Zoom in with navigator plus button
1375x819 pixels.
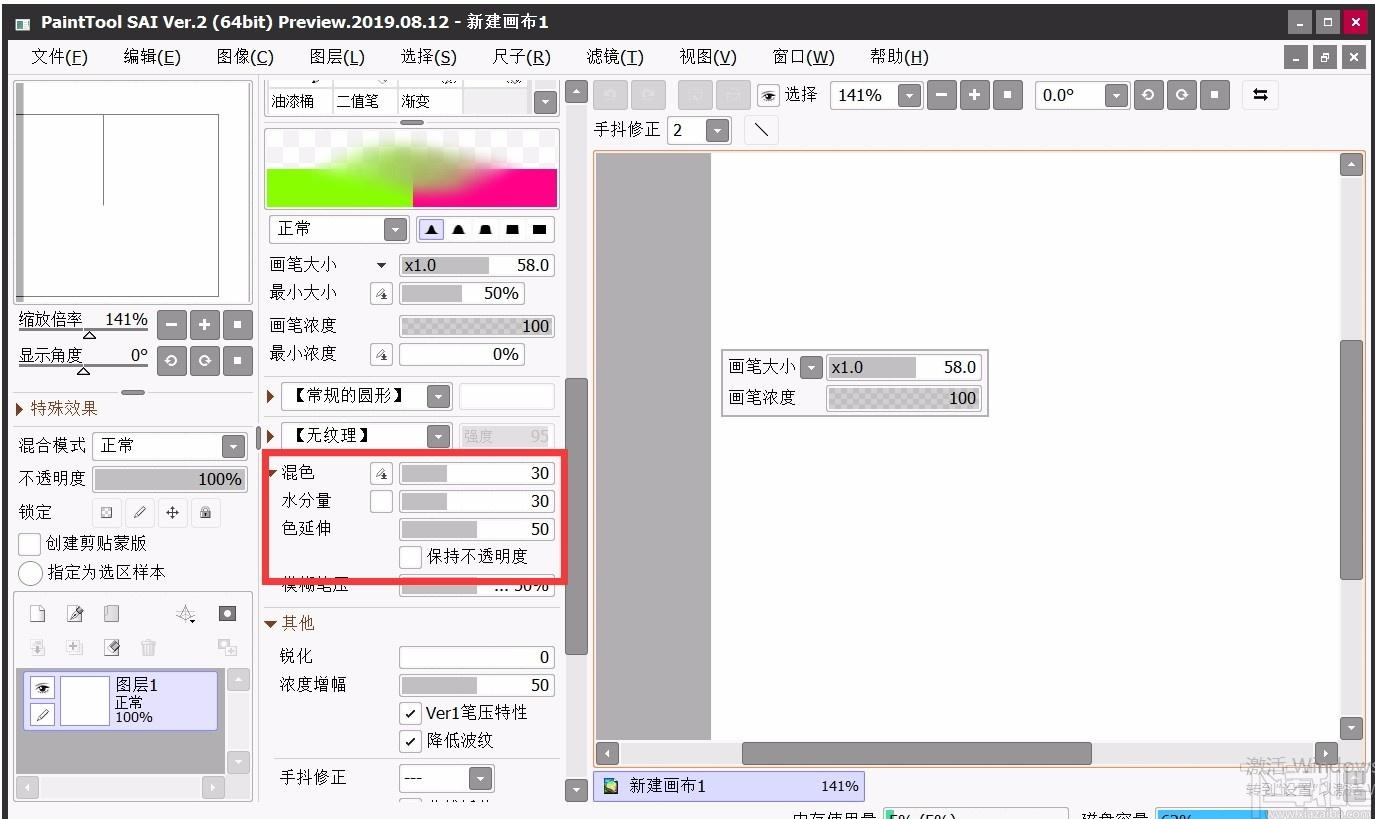pyautogui.click(x=204, y=325)
